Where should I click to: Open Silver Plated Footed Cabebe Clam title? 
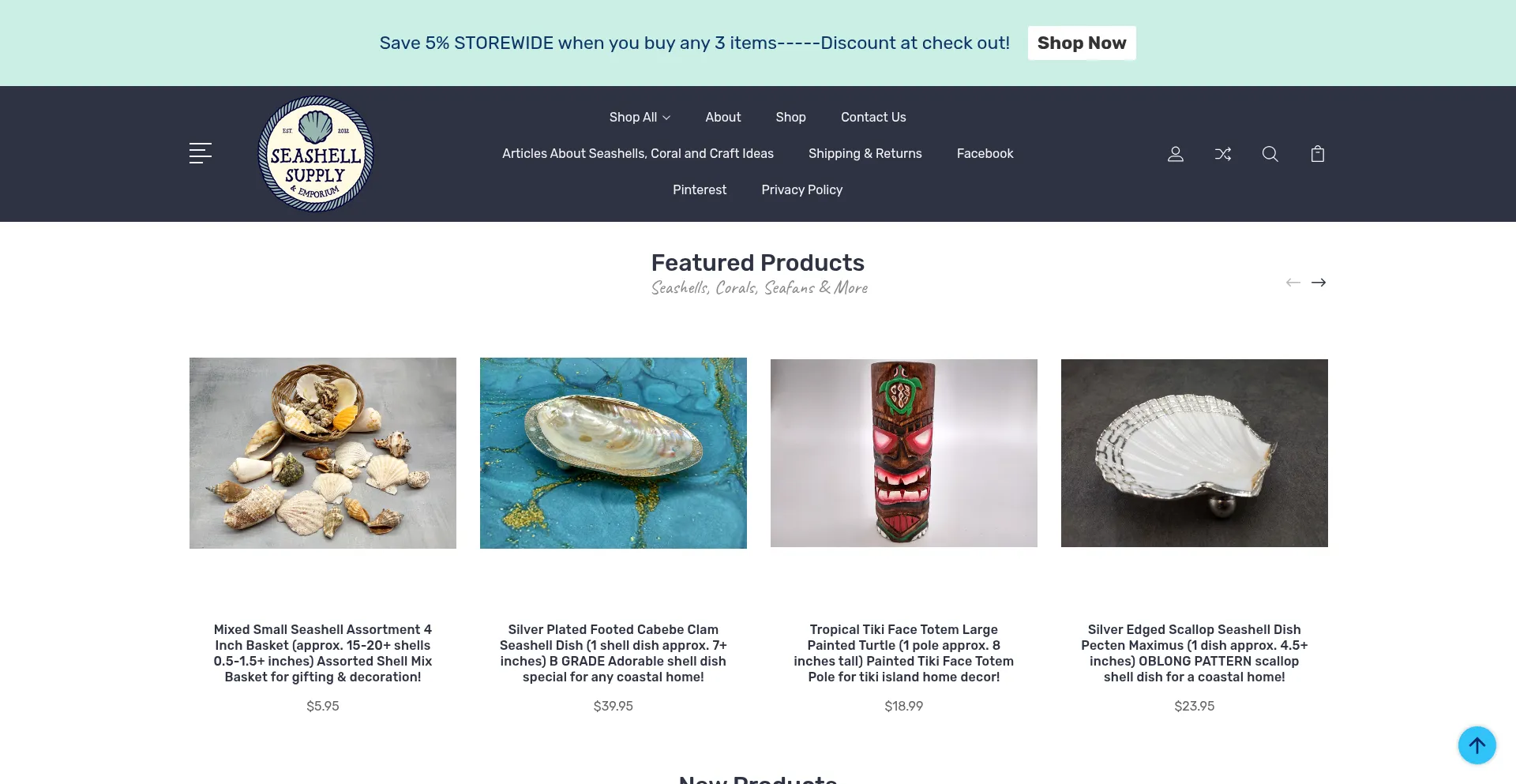click(x=614, y=653)
